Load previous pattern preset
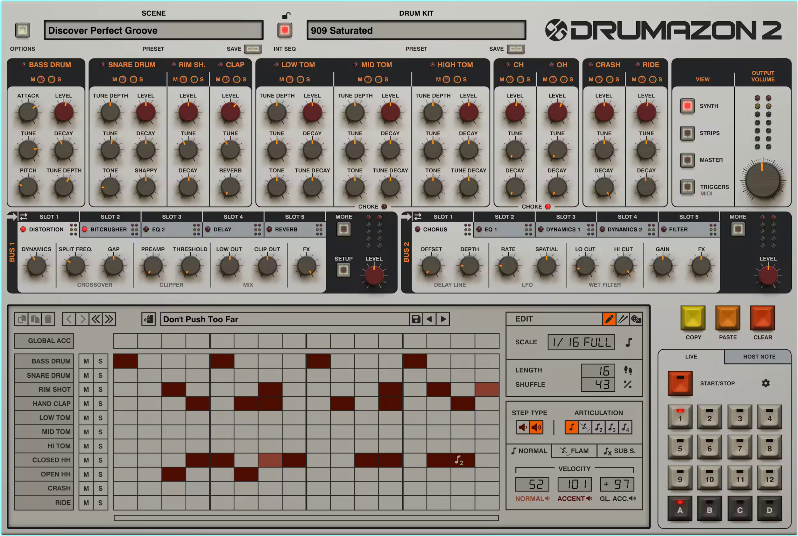Viewport: 798px width, 536px height. pyautogui.click(x=430, y=319)
